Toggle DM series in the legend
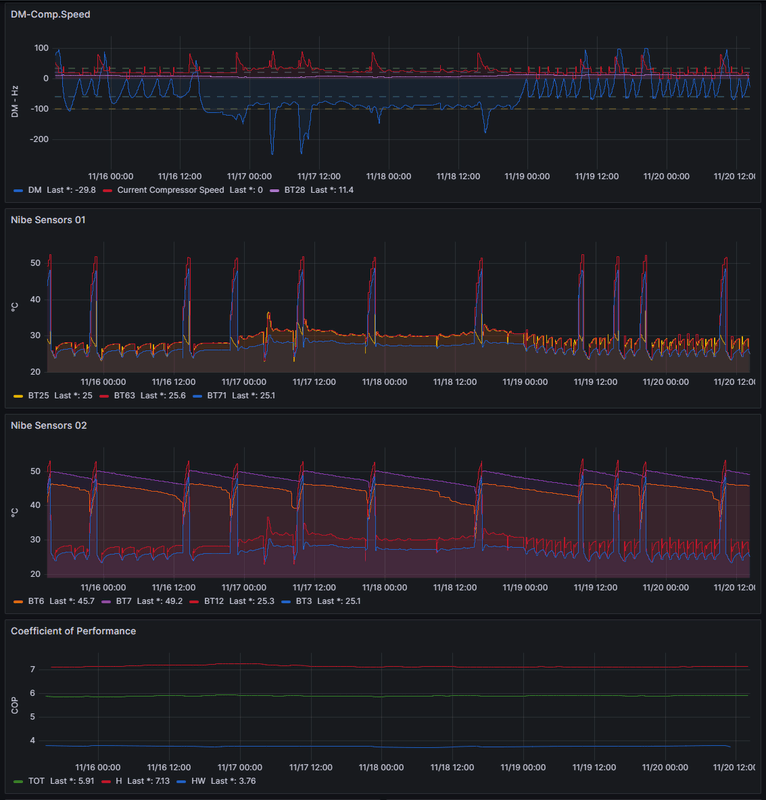Viewport: 766px width, 800px height. point(35,190)
